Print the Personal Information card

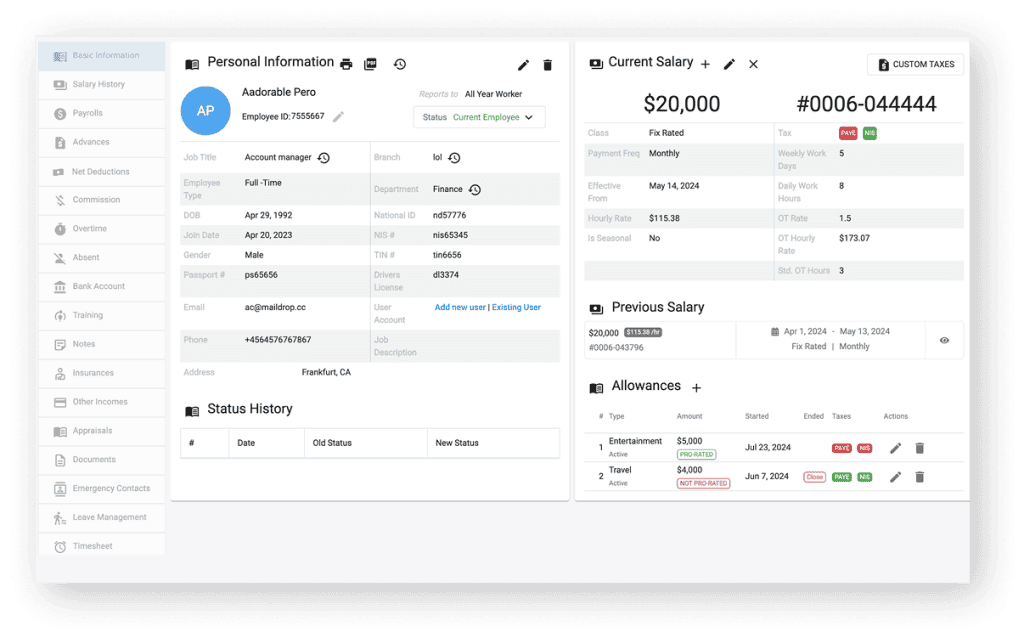[346, 64]
